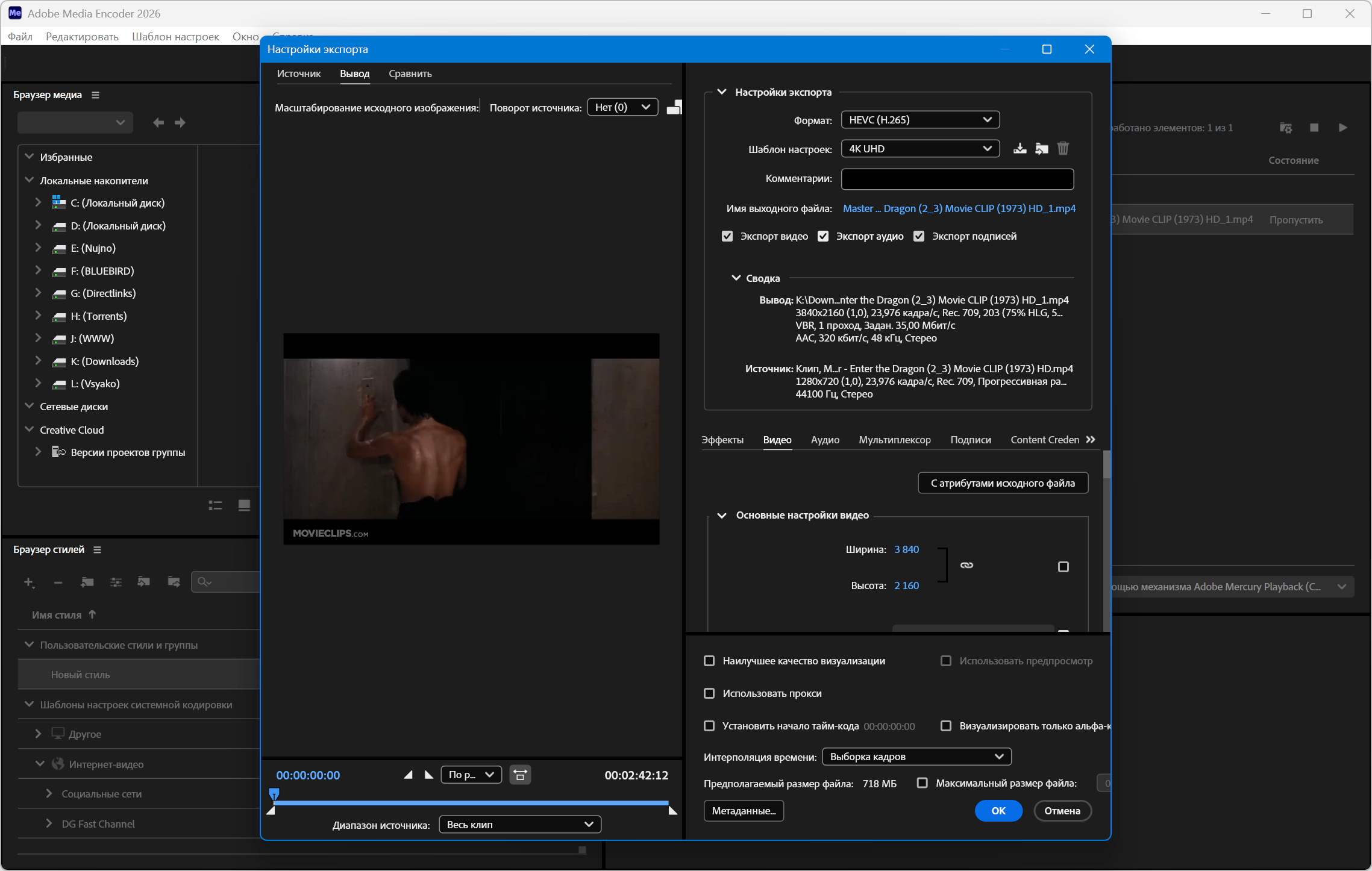Click export presets icon in Preset Browser
The image size is (1372, 871).
(x=174, y=582)
